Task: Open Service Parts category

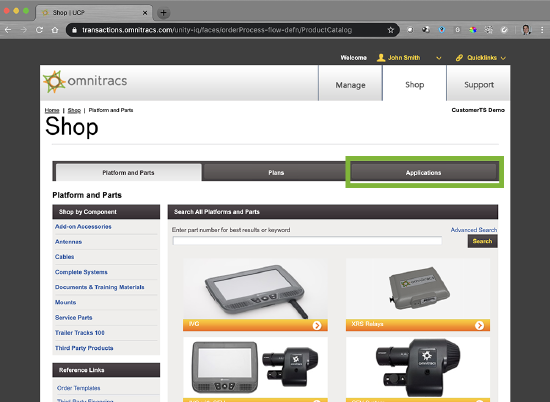Action: pos(74,317)
